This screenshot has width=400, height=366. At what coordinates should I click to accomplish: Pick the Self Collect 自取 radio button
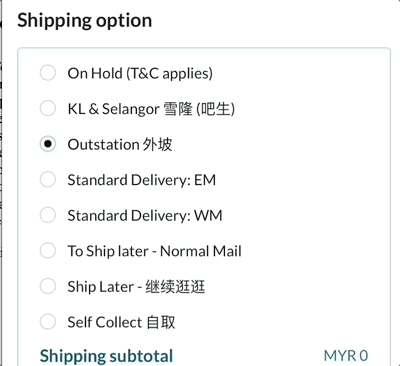tap(48, 322)
